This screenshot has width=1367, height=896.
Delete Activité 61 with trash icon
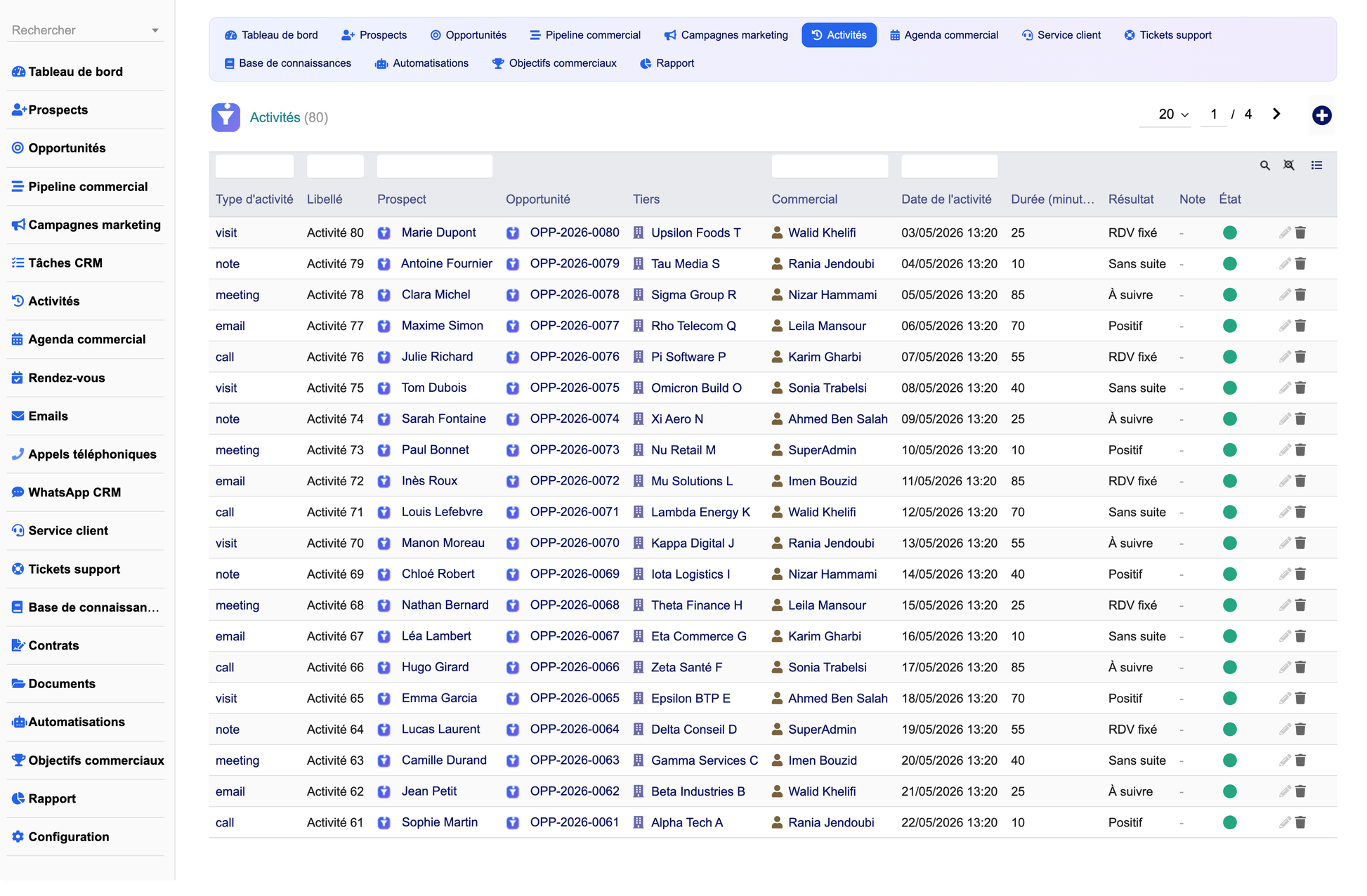point(1300,822)
